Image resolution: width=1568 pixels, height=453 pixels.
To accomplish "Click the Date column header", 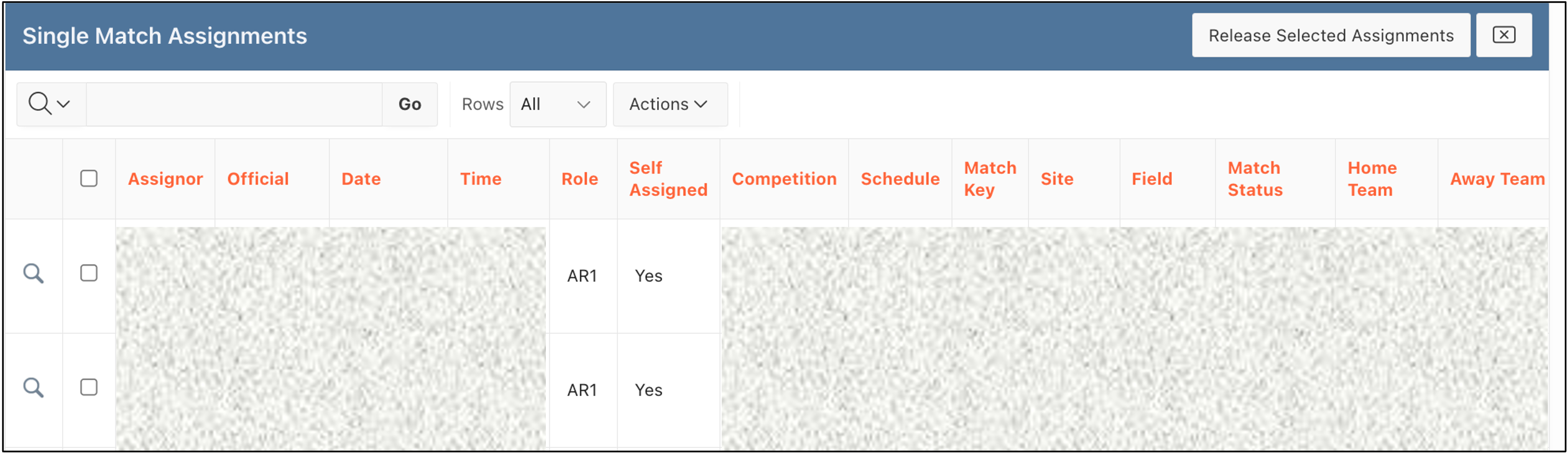I will pyautogui.click(x=361, y=179).
